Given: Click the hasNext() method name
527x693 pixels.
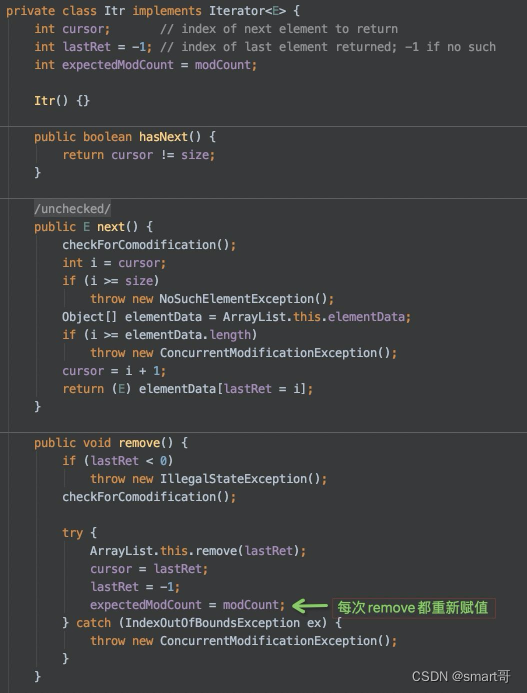Looking at the screenshot, I should tap(163, 137).
